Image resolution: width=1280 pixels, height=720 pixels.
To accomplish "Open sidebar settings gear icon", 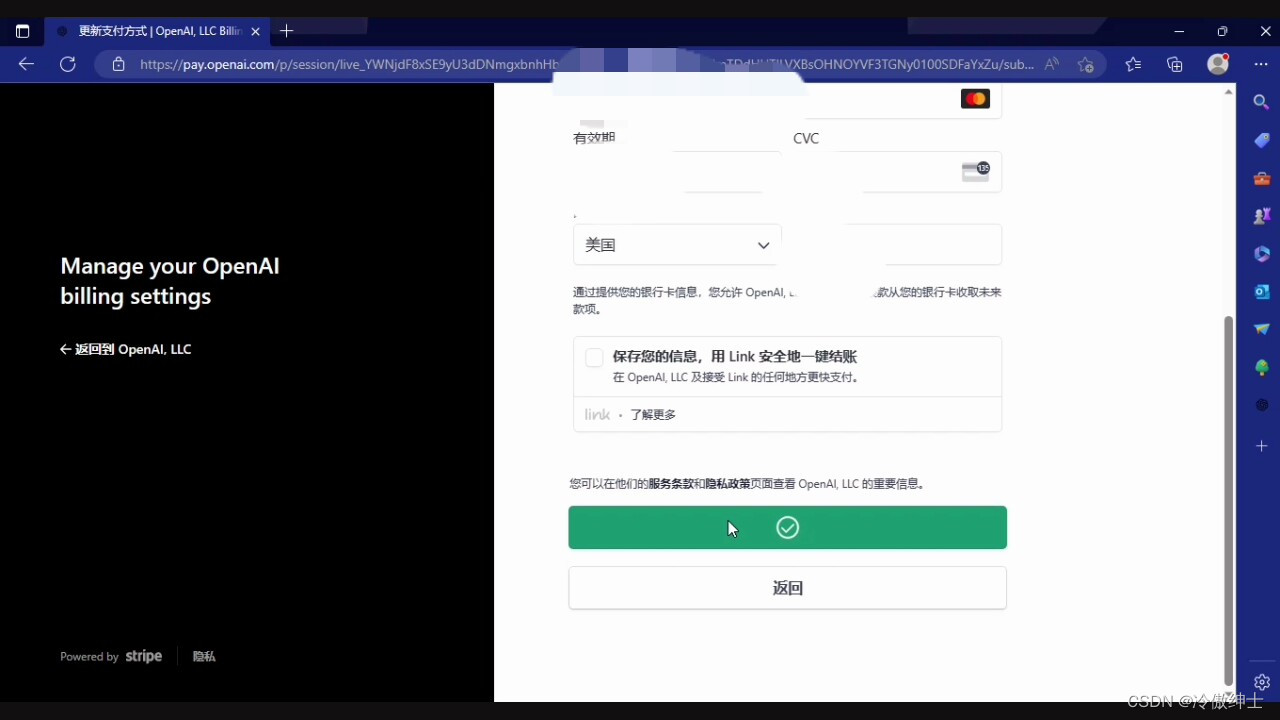I will (x=1261, y=682).
